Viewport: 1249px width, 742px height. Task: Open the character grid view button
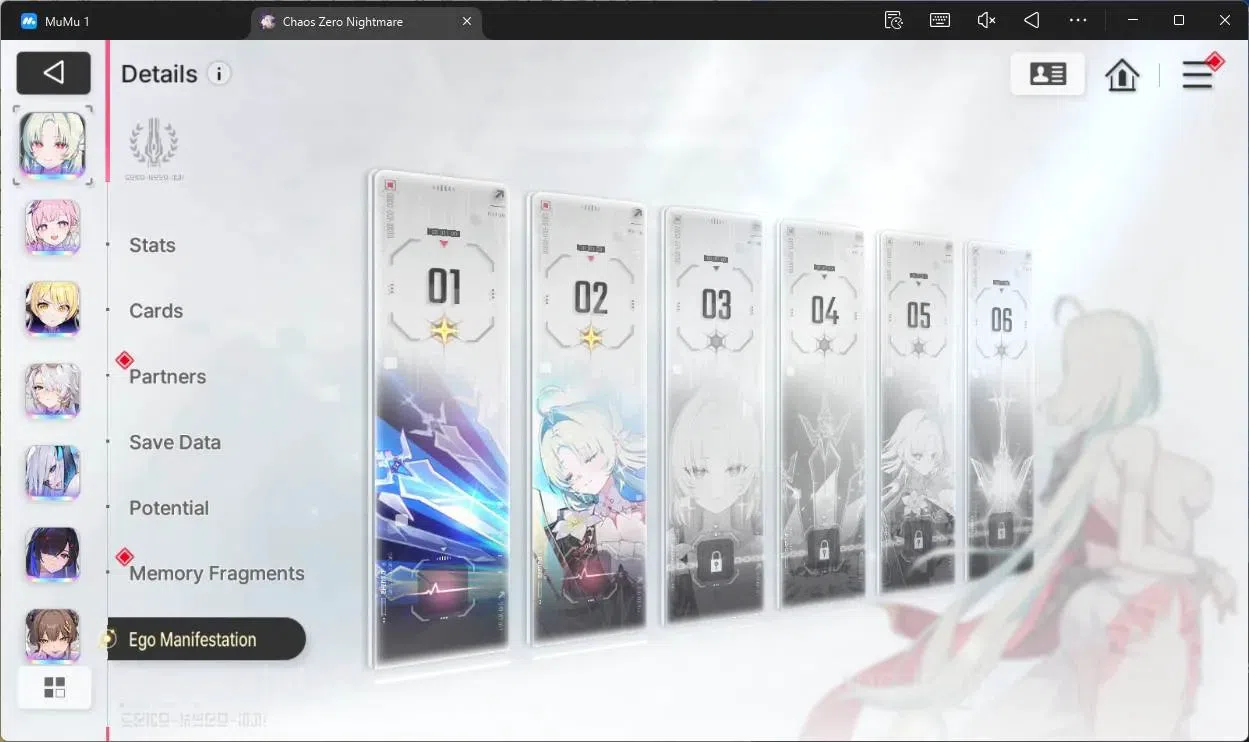click(55, 687)
